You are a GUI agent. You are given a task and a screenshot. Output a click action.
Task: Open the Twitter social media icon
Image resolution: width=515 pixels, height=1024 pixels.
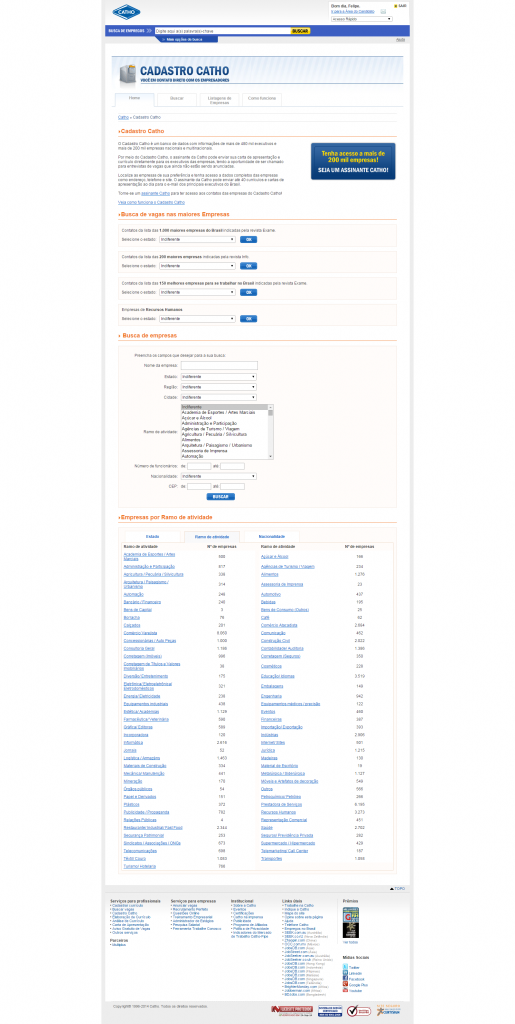pos(346,967)
